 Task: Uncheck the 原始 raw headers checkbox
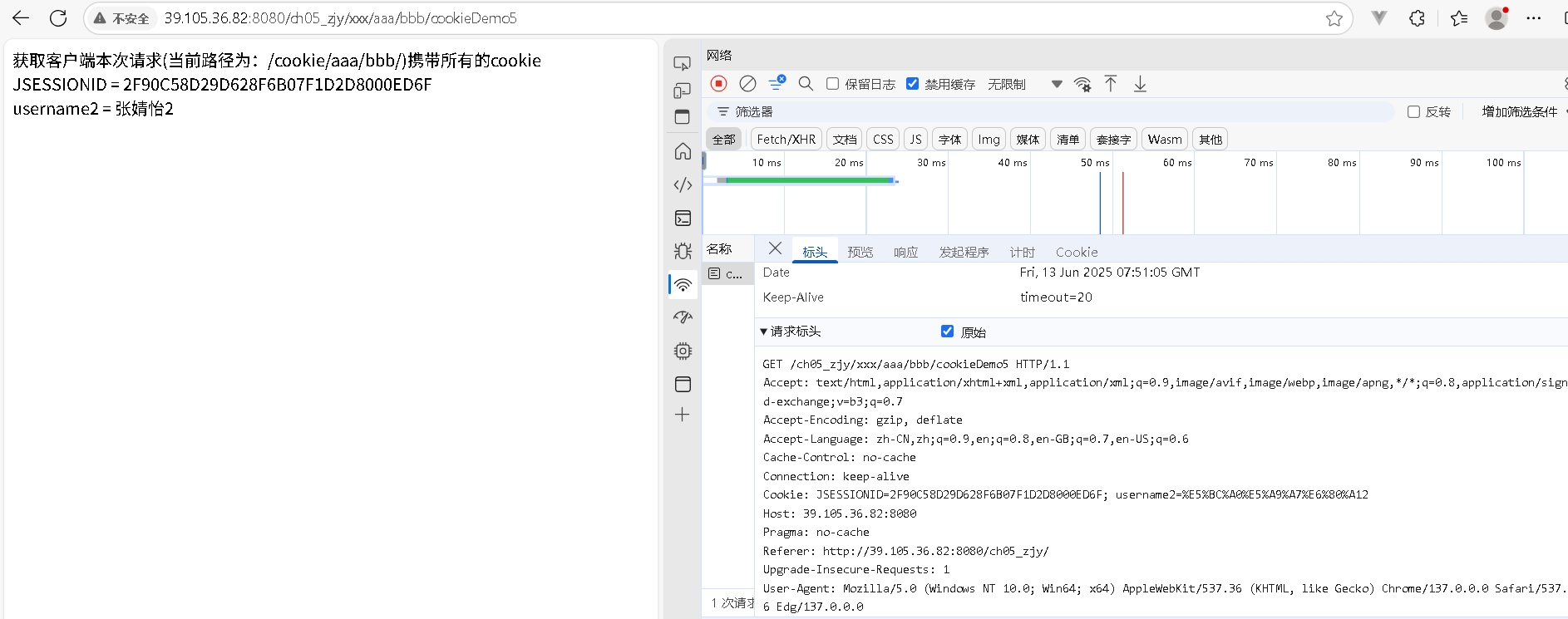tap(947, 332)
